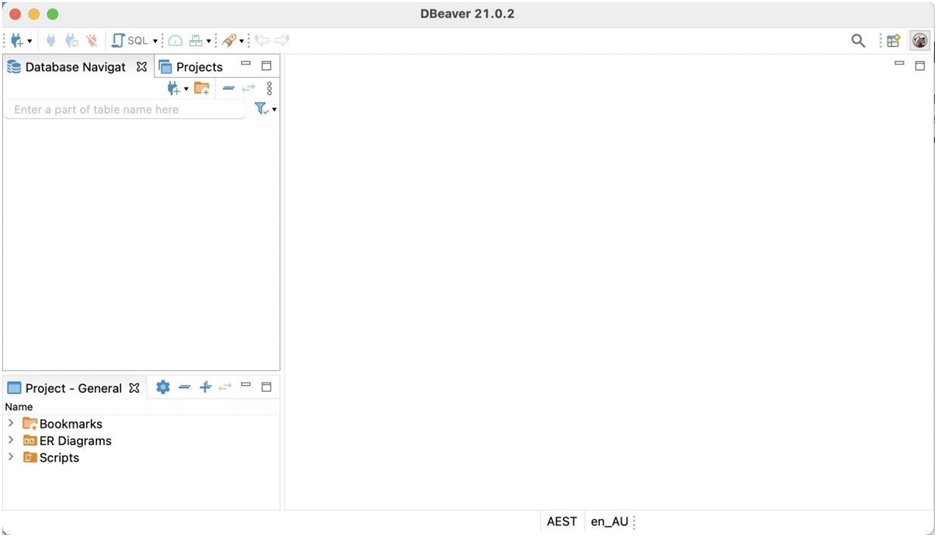Click the DBeaver perspective beaver icon
This screenshot has width=937, height=537.
pyautogui.click(x=920, y=41)
